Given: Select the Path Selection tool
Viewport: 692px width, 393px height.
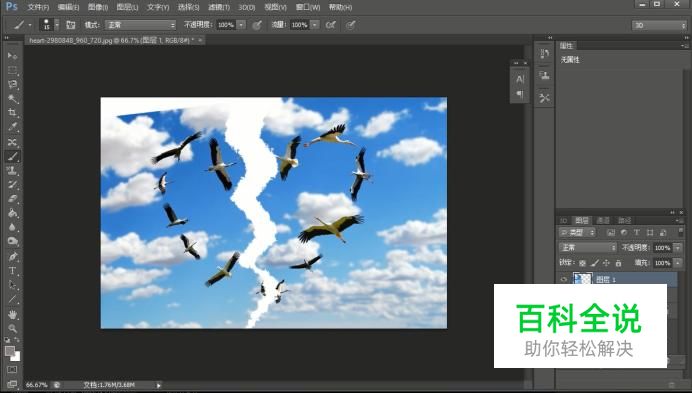Looking at the screenshot, I should click(x=12, y=285).
